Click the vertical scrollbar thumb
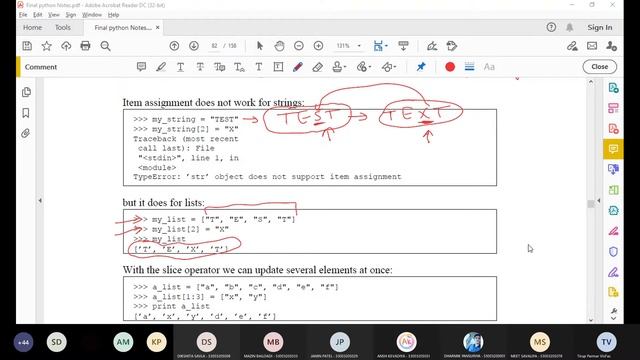 591,204
